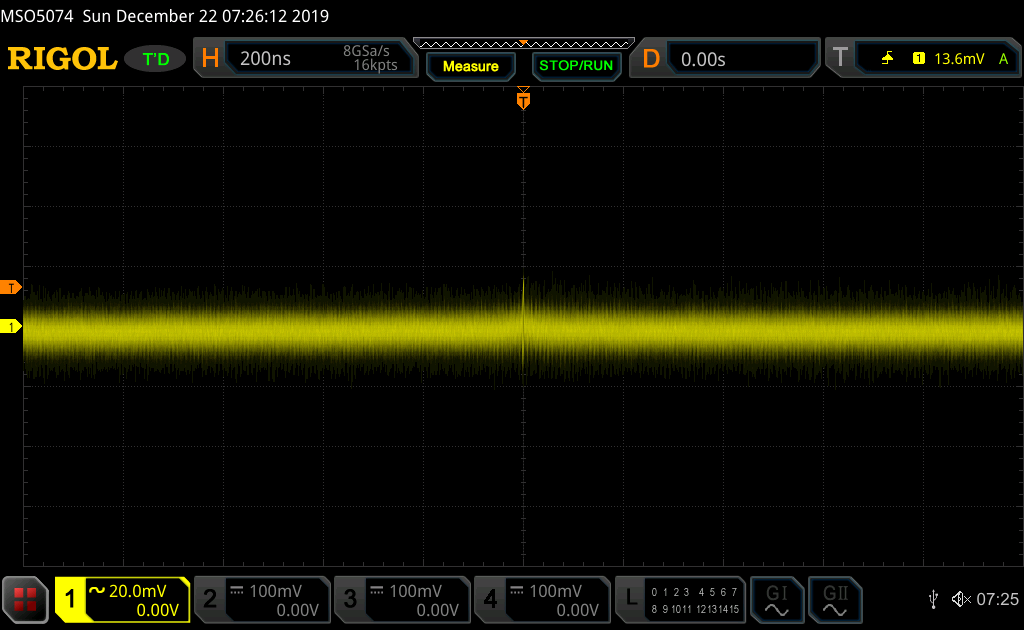Click channel 2 DC coupling icon
The width and height of the screenshot is (1024, 630).
coord(236,590)
